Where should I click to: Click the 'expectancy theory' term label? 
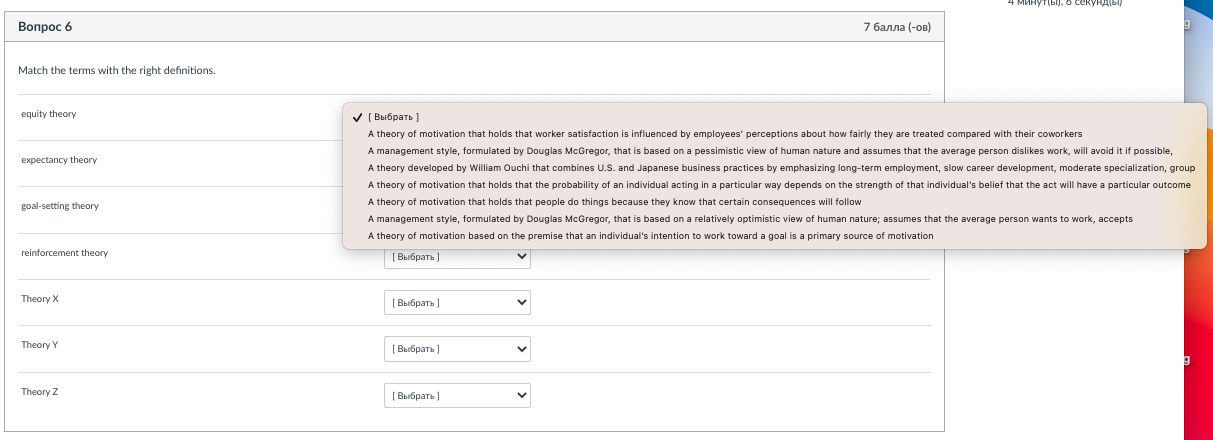coord(59,160)
